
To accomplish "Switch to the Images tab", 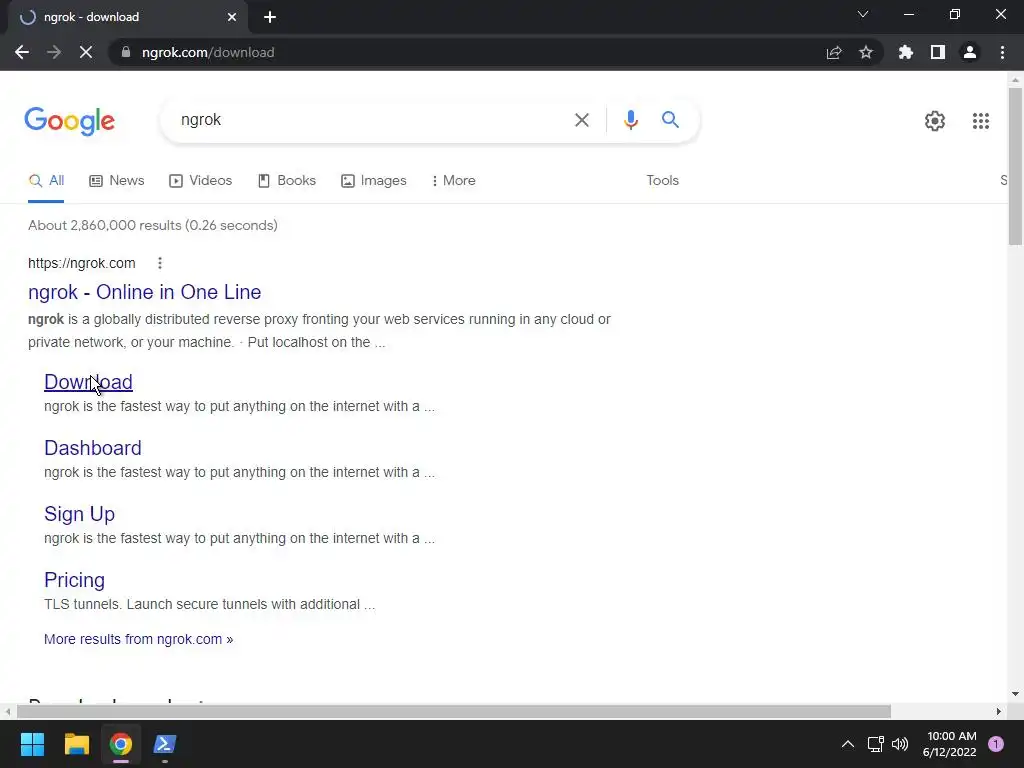I will (x=374, y=181).
